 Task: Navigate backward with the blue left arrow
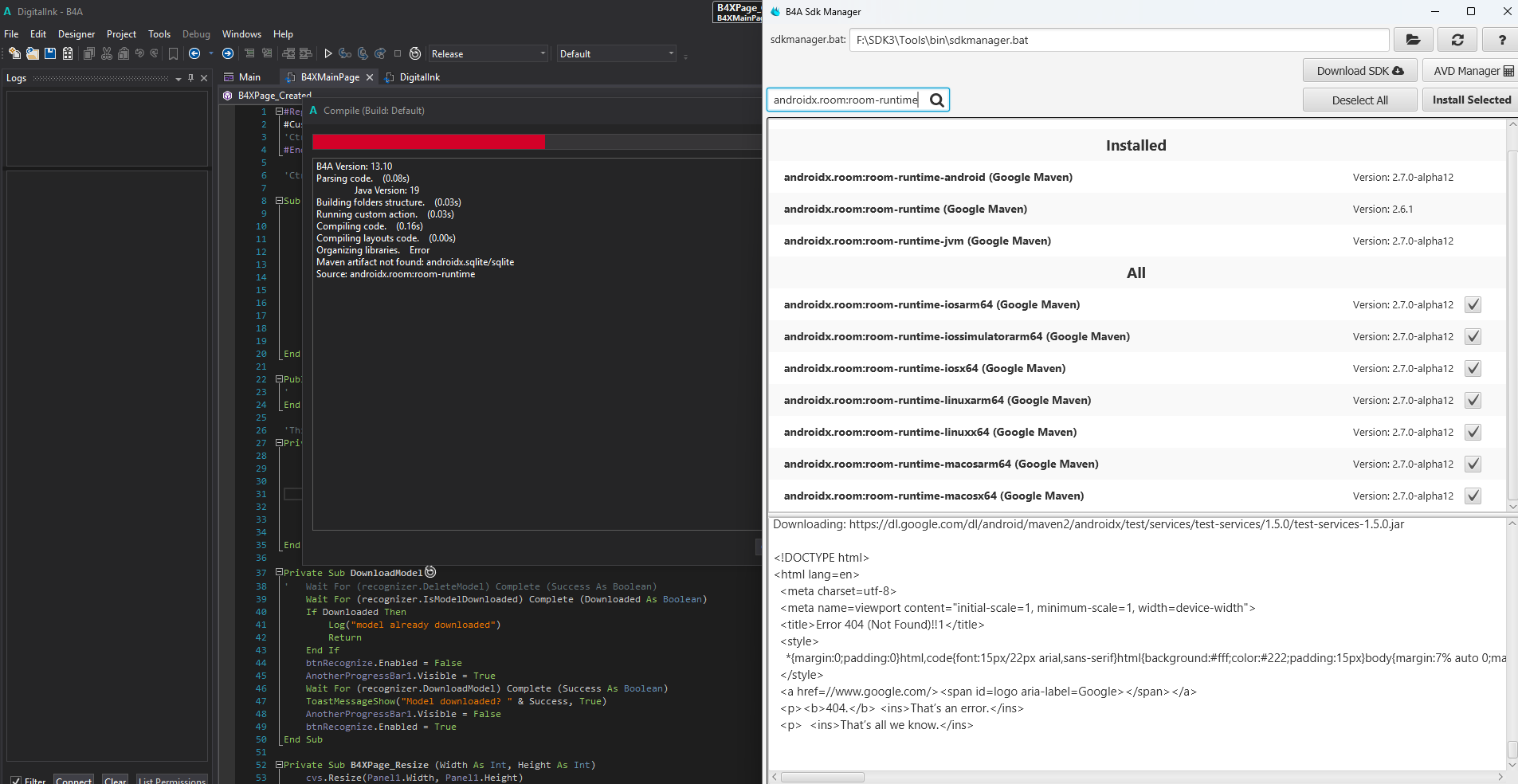[x=194, y=53]
